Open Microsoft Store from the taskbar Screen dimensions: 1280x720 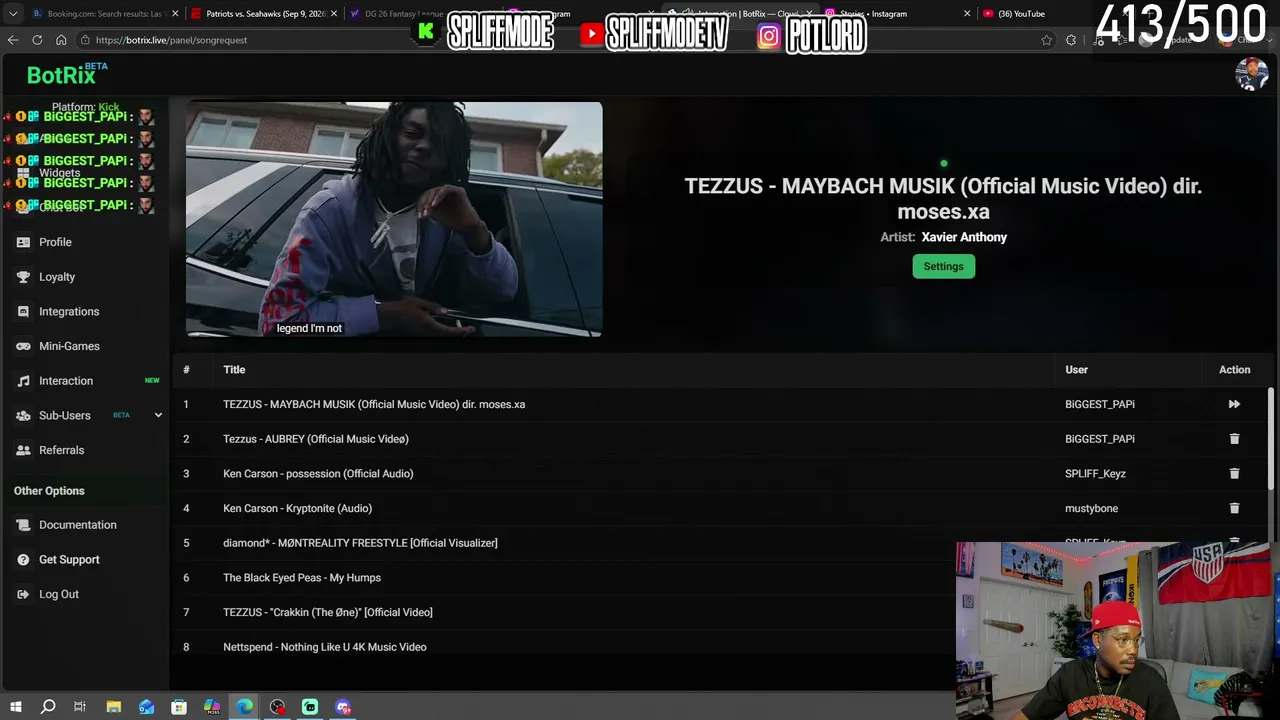[x=179, y=707]
